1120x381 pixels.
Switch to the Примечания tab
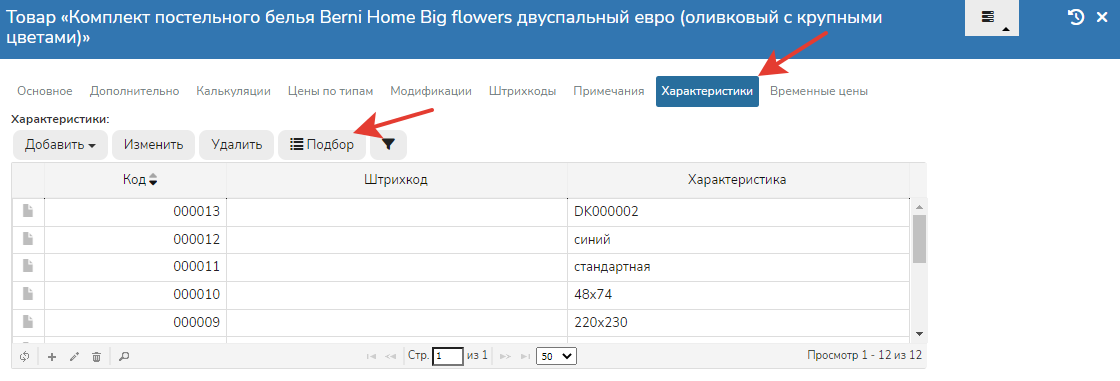(609, 91)
